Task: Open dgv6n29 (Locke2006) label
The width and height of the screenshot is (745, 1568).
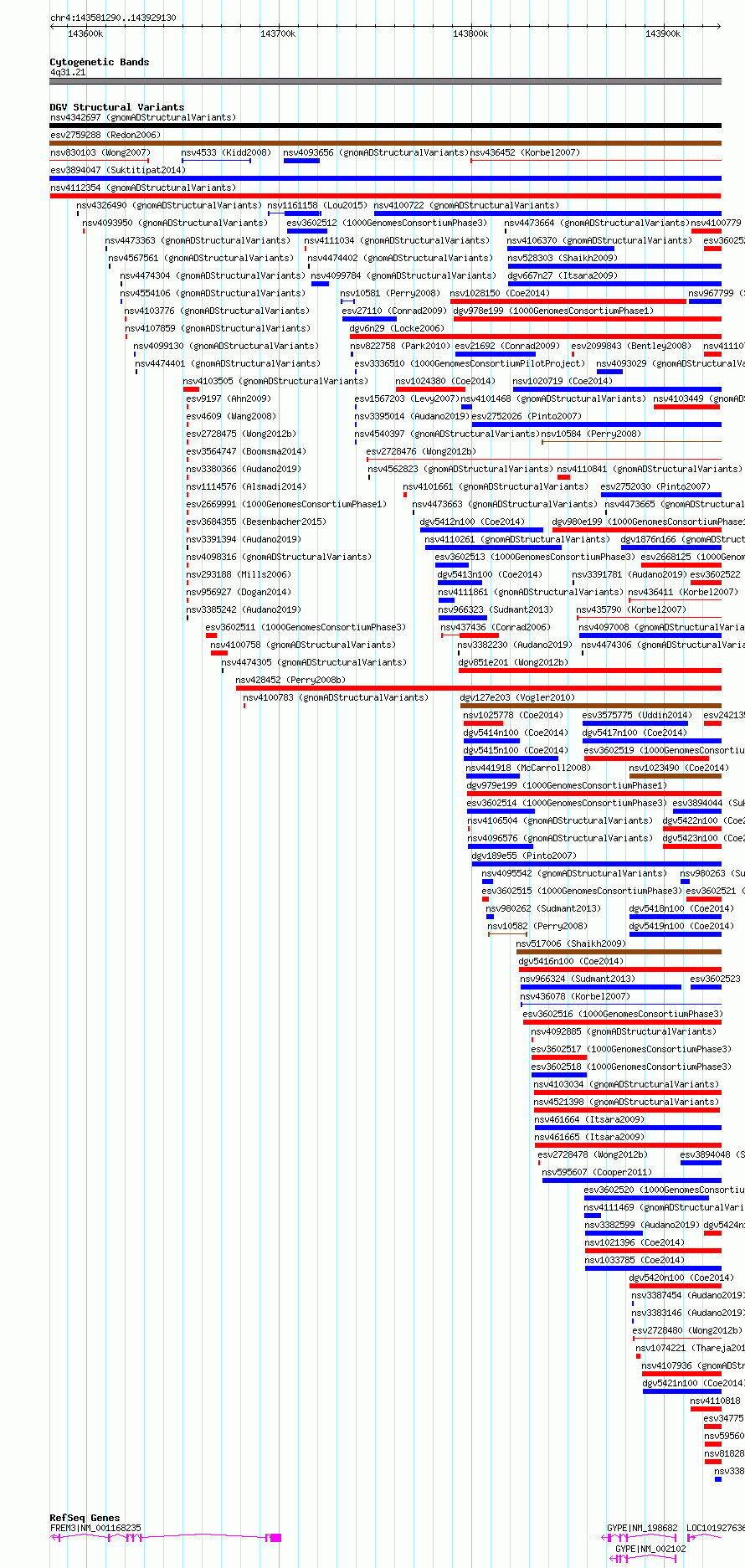Action: [x=397, y=328]
